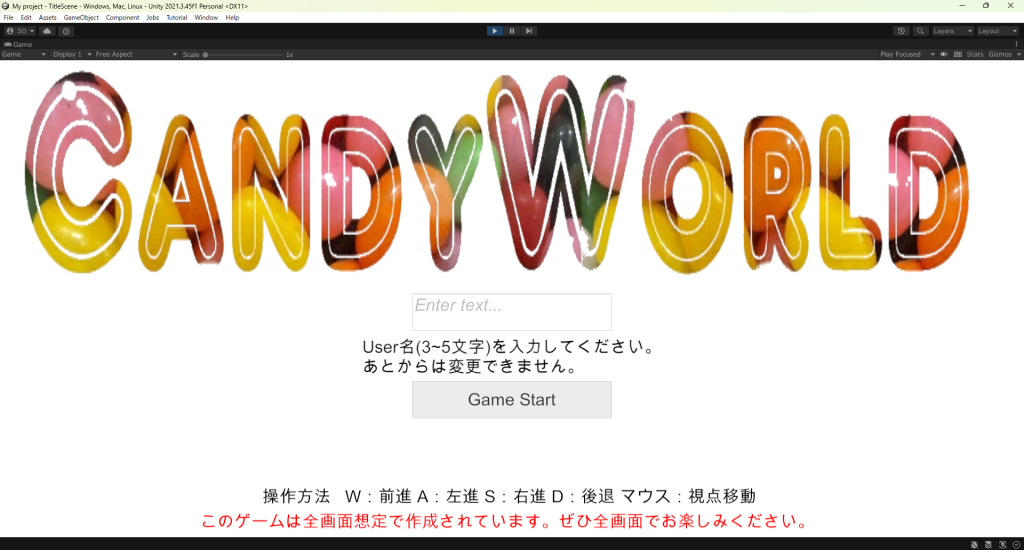Toggle the Stats overlay
The height and width of the screenshot is (550, 1024).
click(x=974, y=54)
